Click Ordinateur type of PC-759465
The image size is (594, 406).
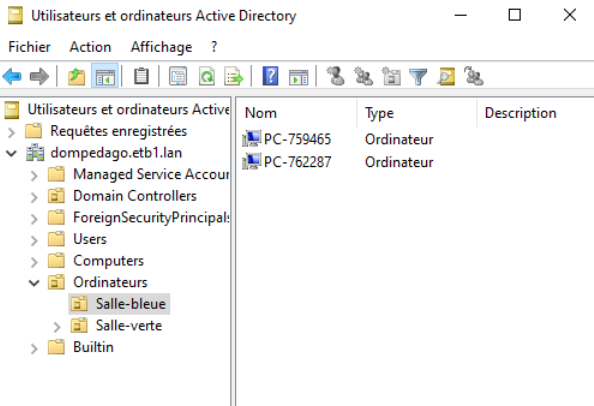(x=399, y=139)
